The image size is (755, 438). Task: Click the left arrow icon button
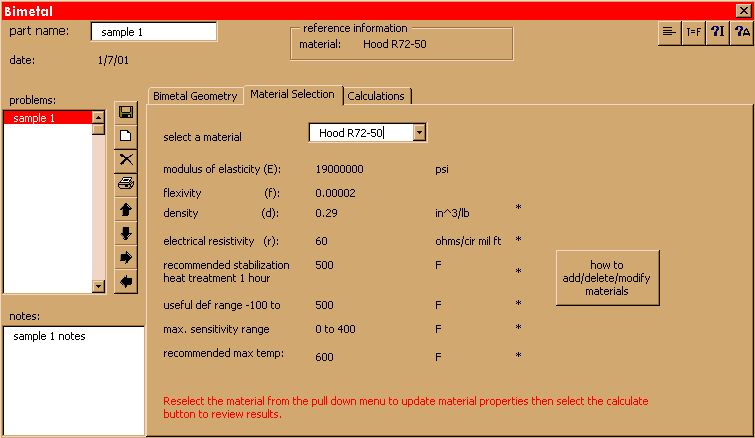[x=126, y=282]
